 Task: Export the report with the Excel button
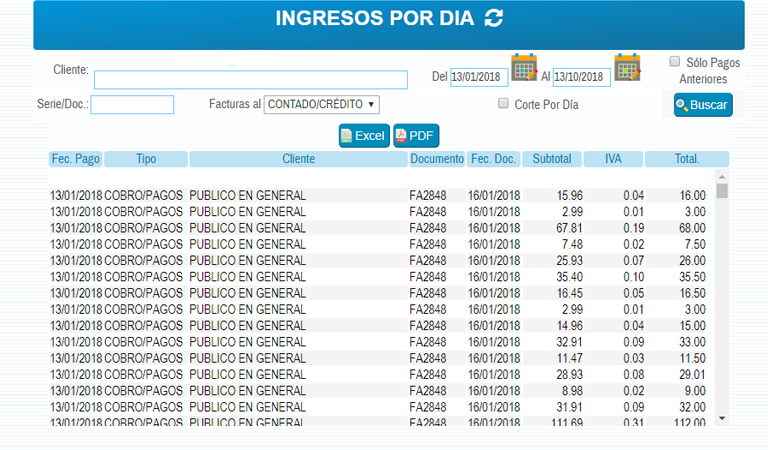364,136
